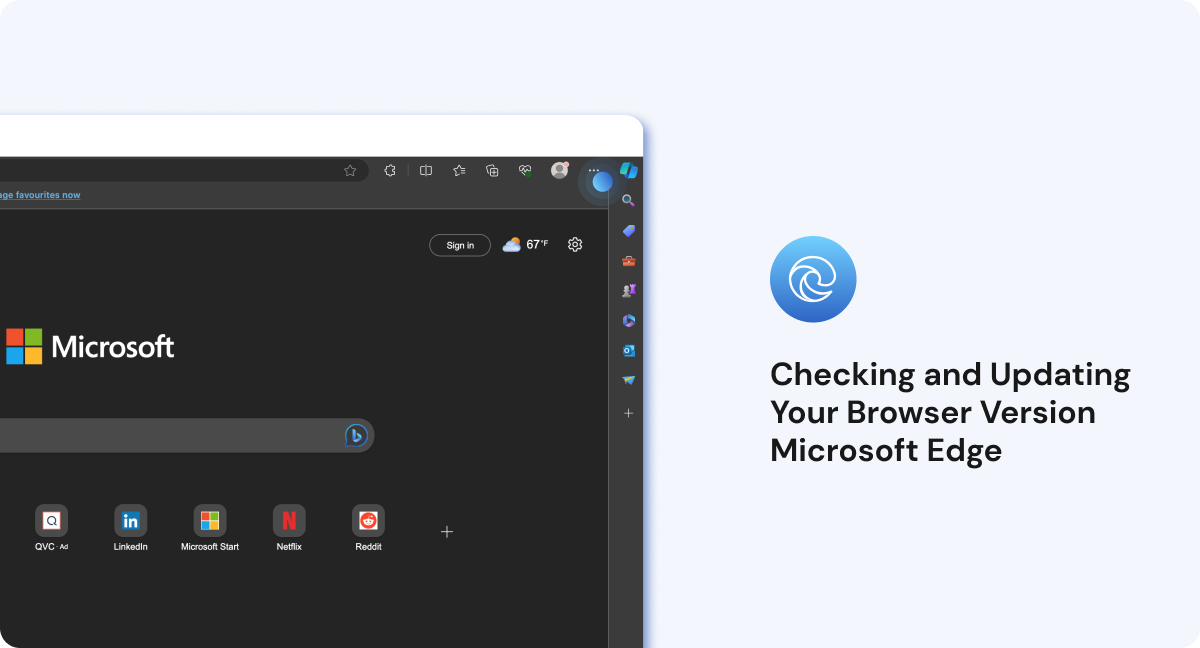
Task: Open the QVC quick link tile
Action: [52, 528]
